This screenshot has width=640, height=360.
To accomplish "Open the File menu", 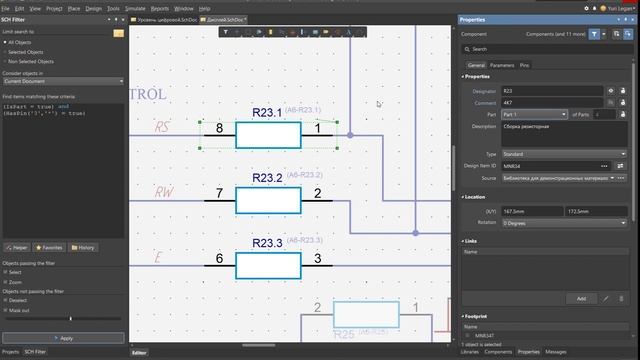I will tap(5, 9).
